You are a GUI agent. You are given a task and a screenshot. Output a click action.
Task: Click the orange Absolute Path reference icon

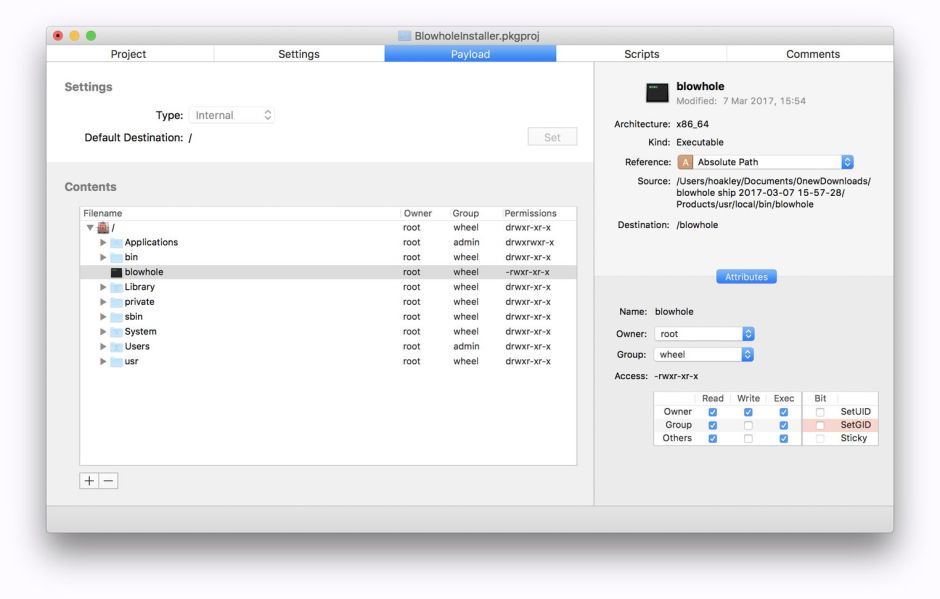686,160
